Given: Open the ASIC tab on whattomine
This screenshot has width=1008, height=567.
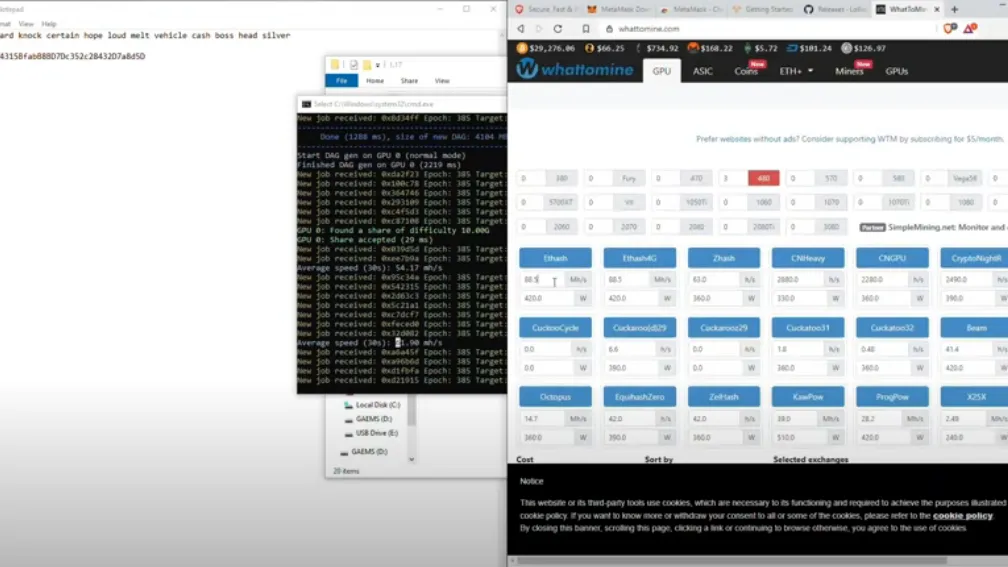Looking at the screenshot, I should tap(703, 71).
